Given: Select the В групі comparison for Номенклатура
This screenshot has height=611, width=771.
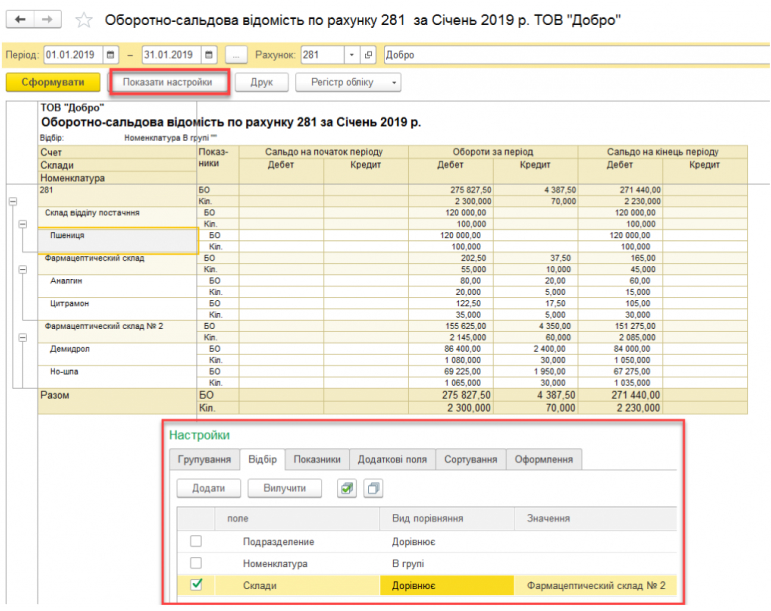Looking at the screenshot, I should [447, 563].
